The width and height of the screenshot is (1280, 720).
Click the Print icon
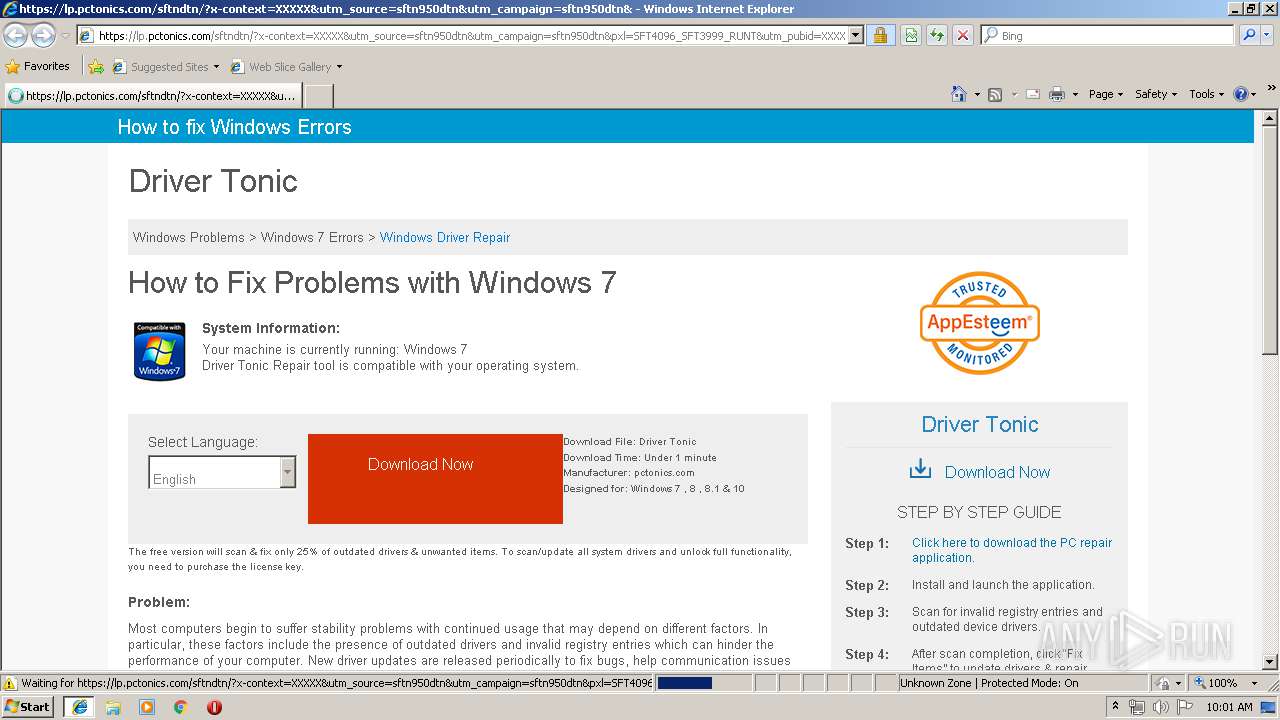(x=1057, y=94)
